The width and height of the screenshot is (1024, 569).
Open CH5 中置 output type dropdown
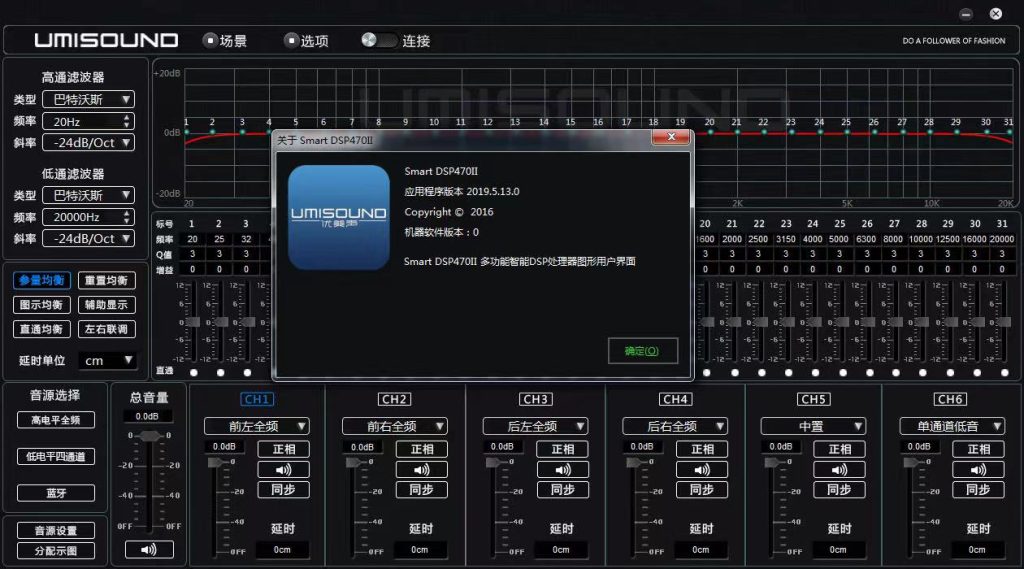[x=813, y=427]
